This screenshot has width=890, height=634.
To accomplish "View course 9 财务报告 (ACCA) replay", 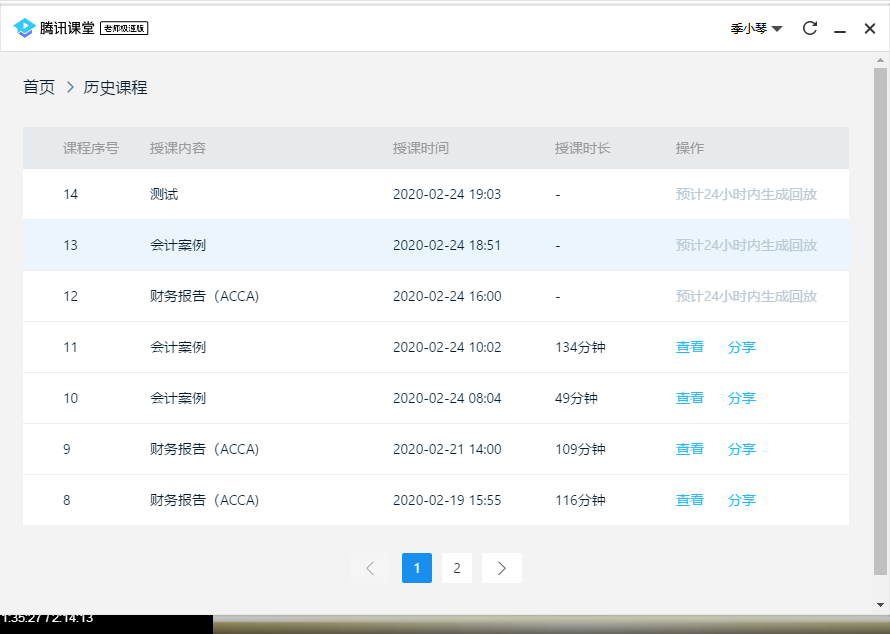I will 689,449.
